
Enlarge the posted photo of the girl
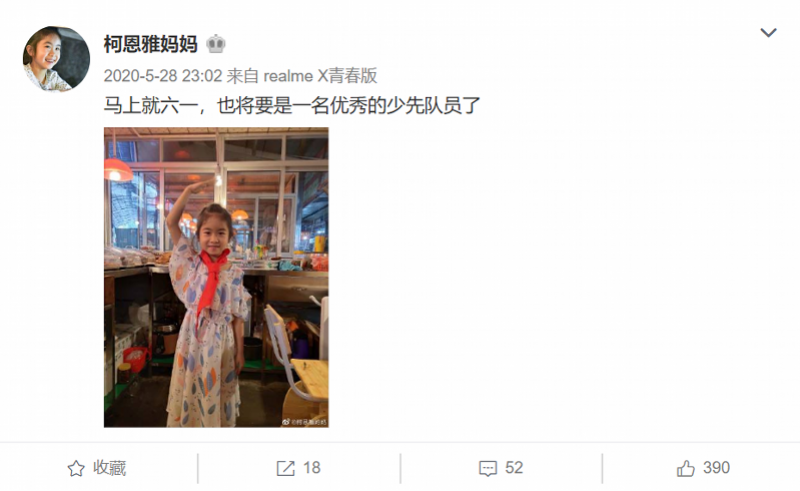pyautogui.click(x=216, y=277)
